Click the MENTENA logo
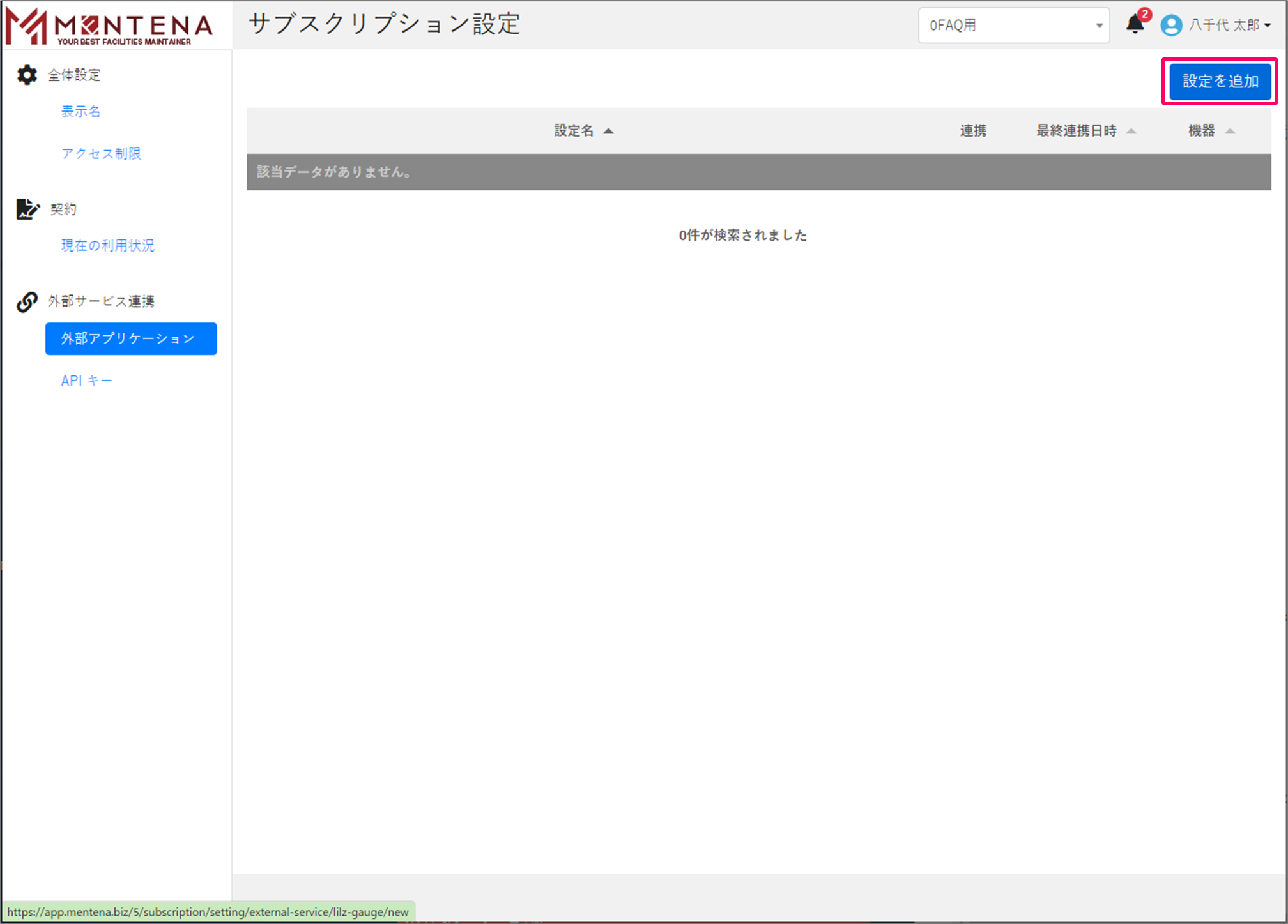 coord(110,27)
